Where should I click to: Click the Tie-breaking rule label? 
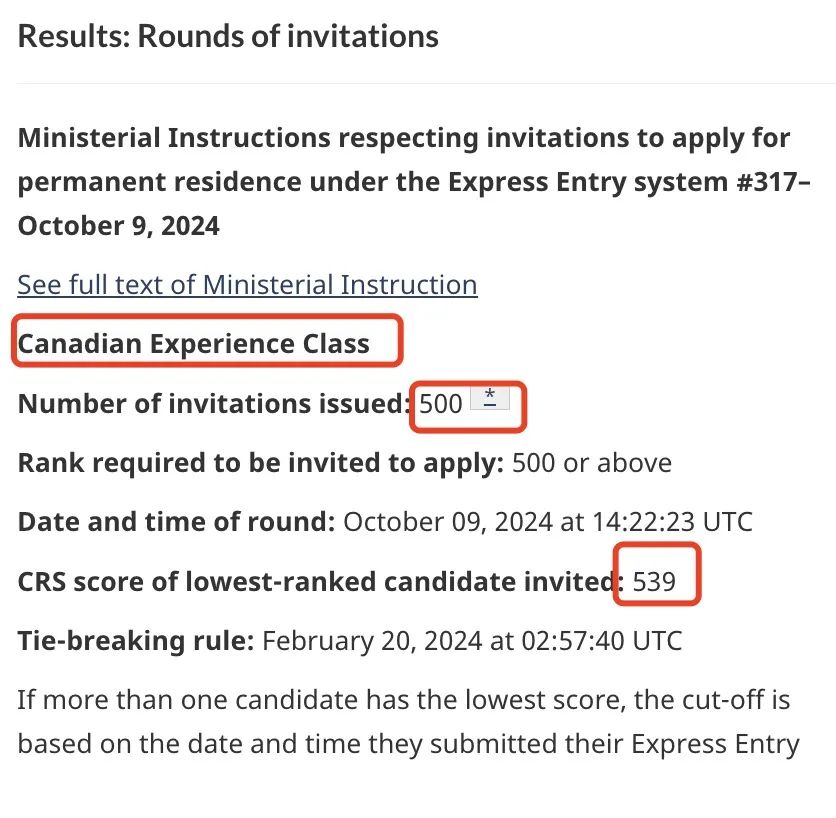(x=136, y=641)
